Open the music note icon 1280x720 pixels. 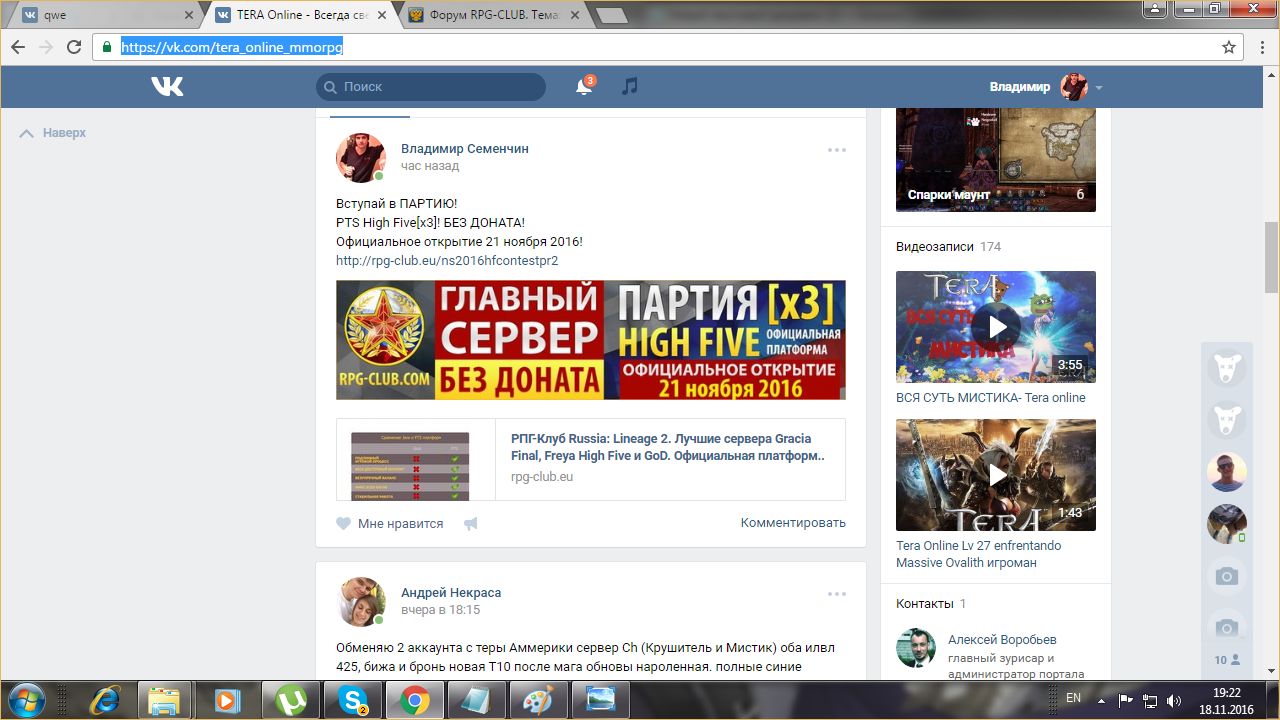pos(629,87)
